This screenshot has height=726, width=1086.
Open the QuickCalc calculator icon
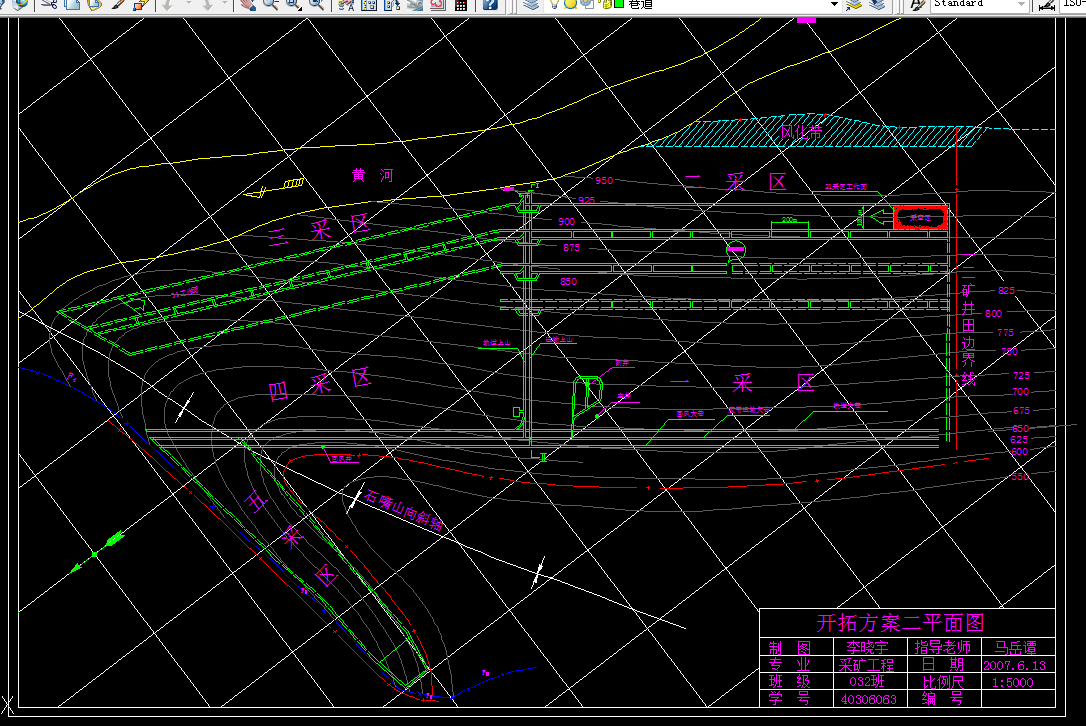point(461,4)
